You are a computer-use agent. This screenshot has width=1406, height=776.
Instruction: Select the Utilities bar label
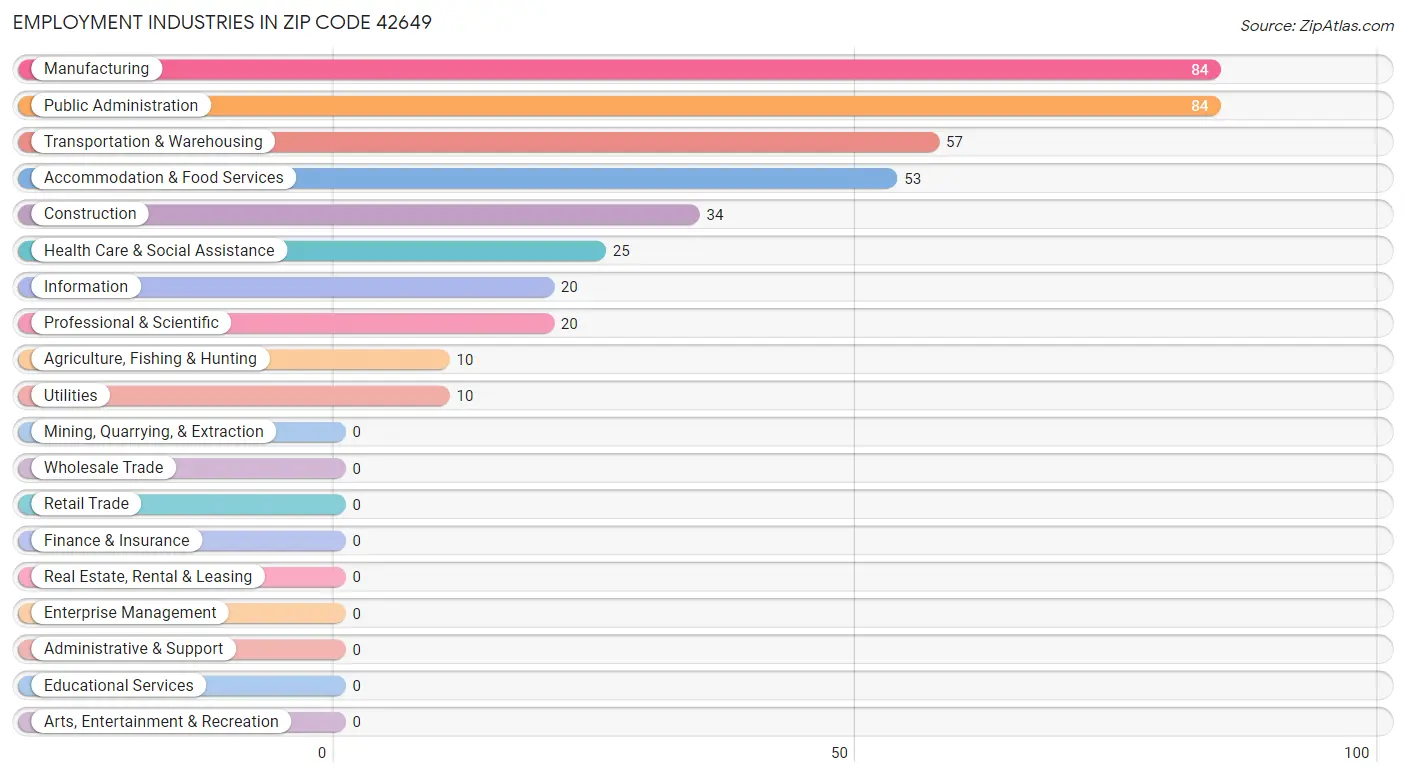(71, 396)
